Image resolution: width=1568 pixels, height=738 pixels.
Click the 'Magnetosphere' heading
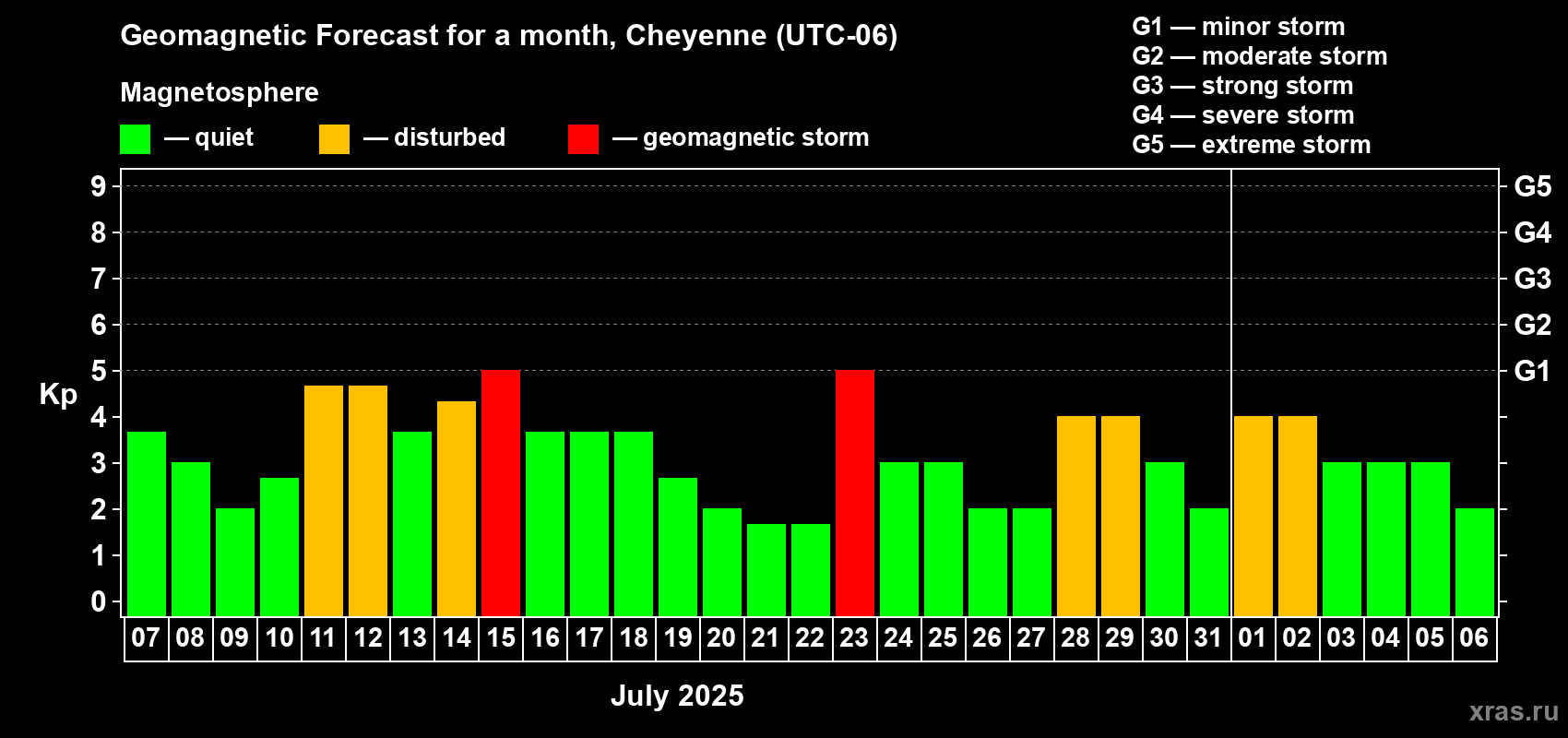point(220,92)
